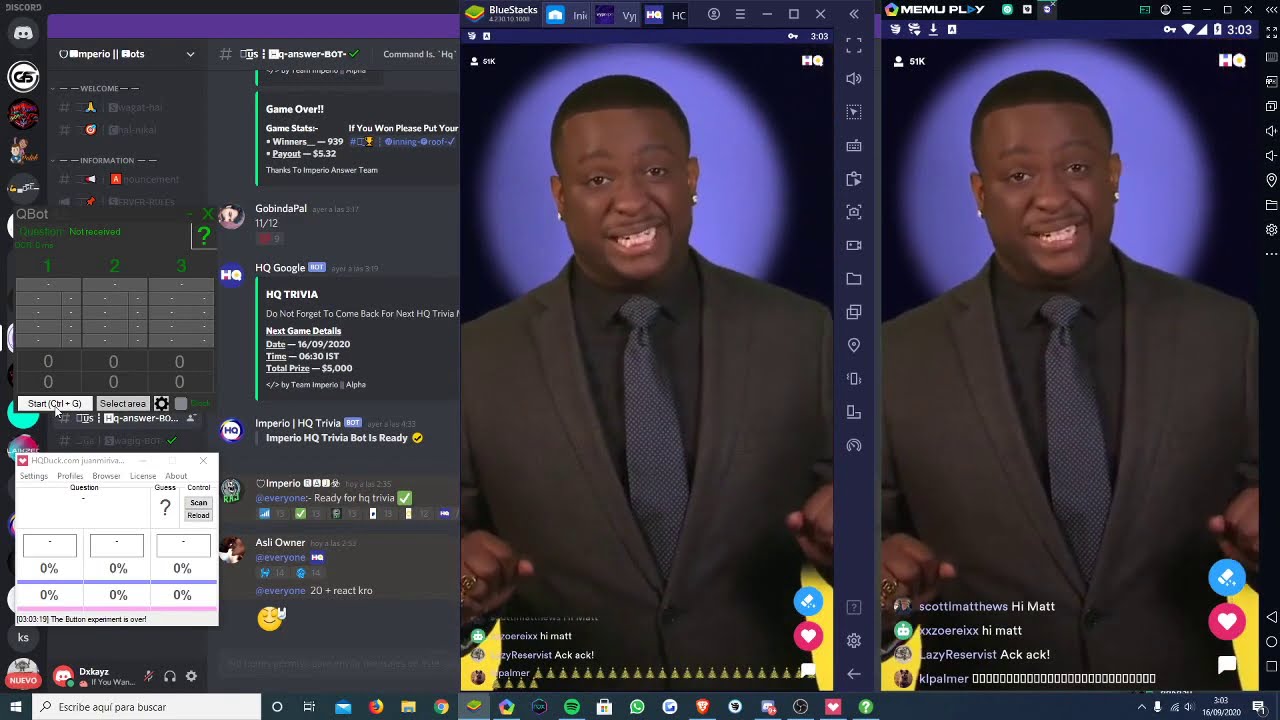
Task: Click the Start (Ctrl + G) button in QBot
Action: [x=55, y=404]
